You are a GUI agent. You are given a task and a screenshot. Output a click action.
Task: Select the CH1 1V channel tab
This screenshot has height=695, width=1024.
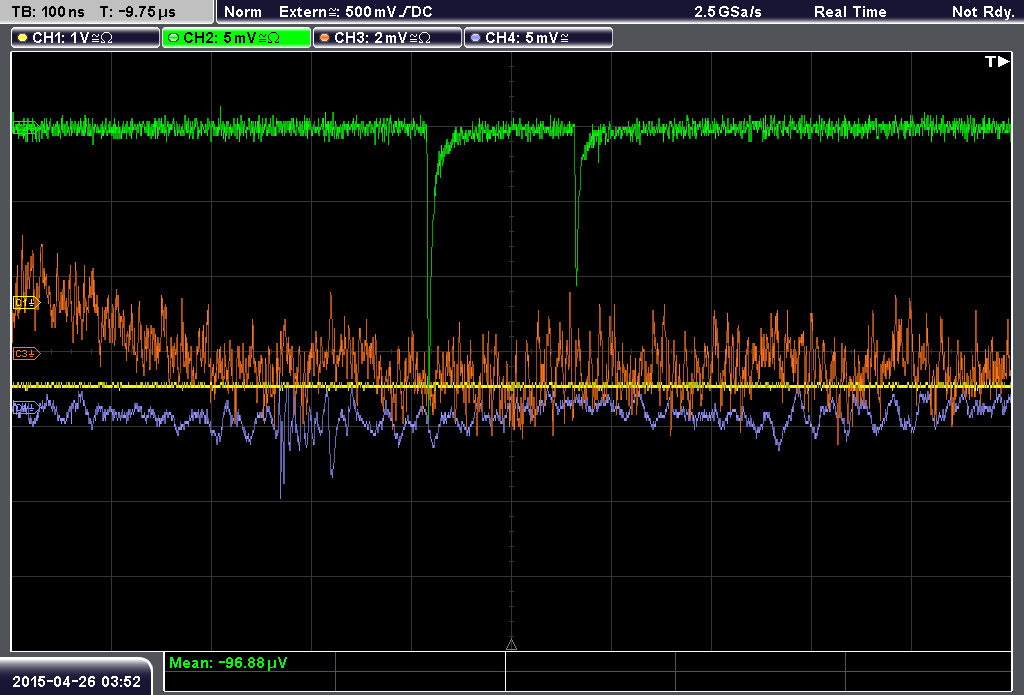86,38
